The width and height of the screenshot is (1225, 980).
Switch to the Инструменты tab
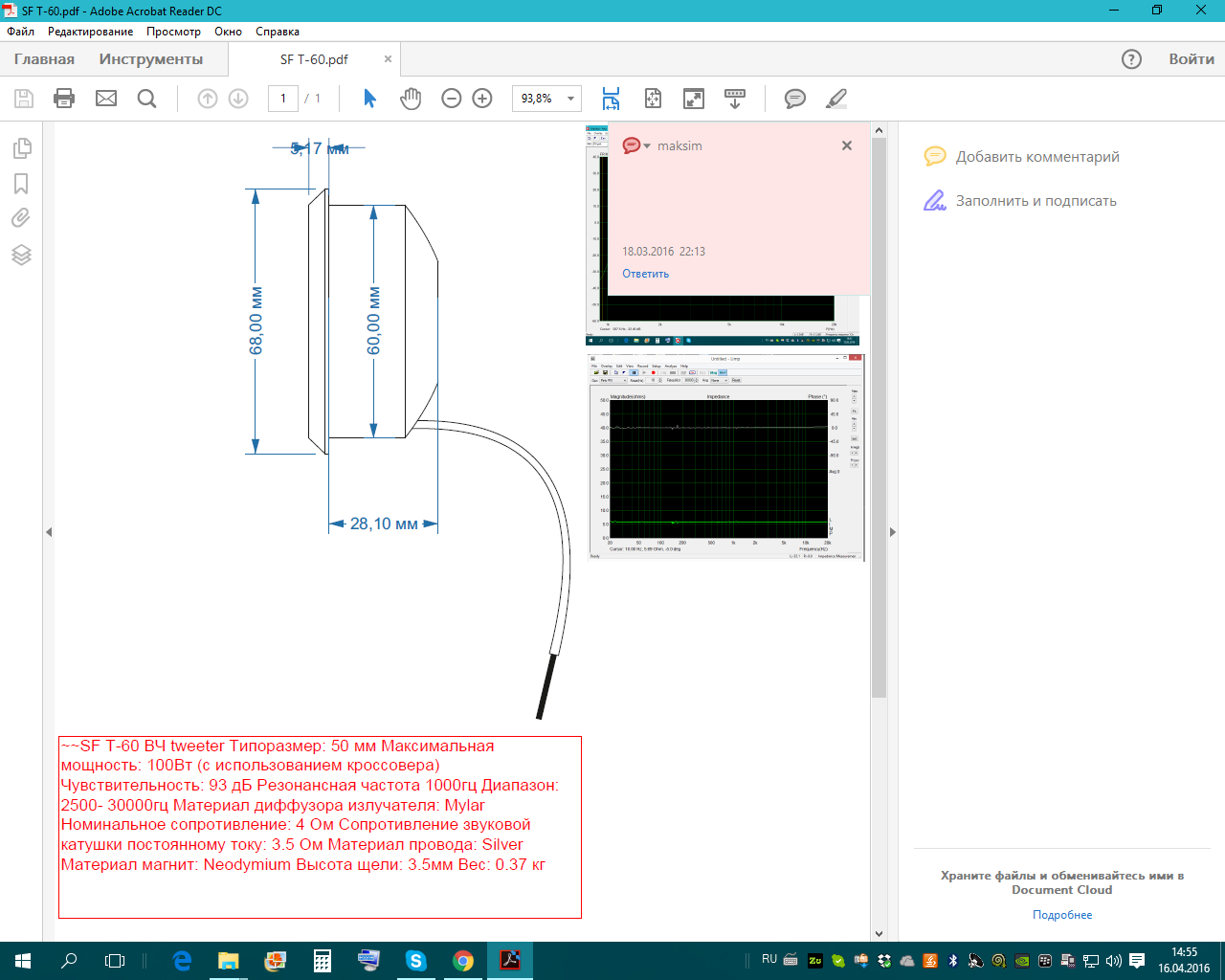point(150,59)
